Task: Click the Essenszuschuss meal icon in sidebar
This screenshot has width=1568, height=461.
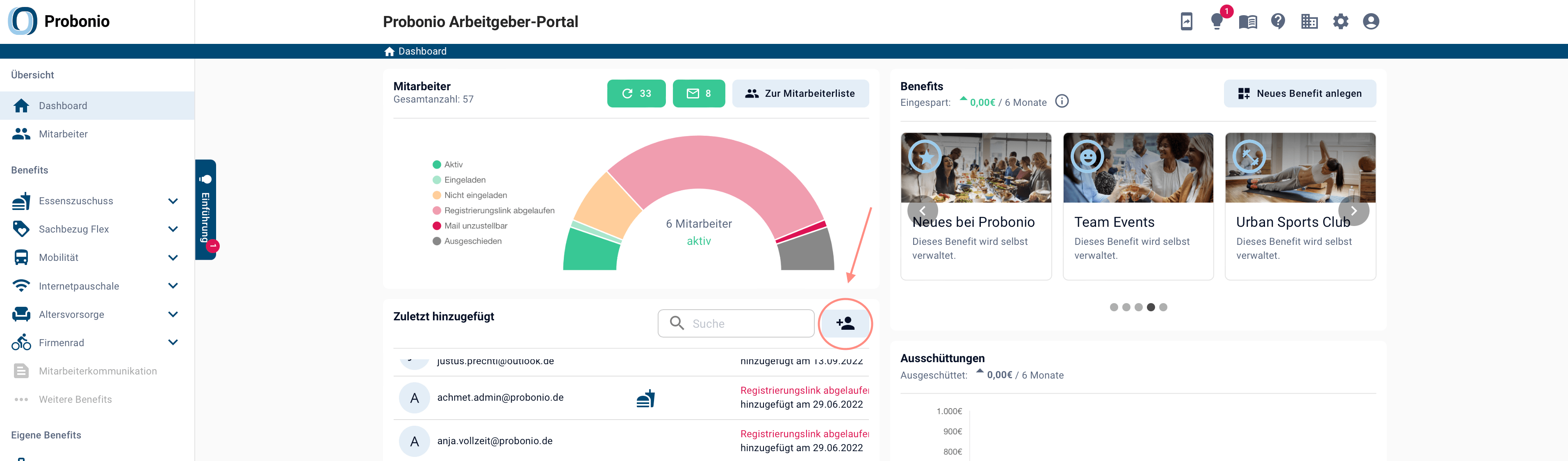Action: pos(21,201)
